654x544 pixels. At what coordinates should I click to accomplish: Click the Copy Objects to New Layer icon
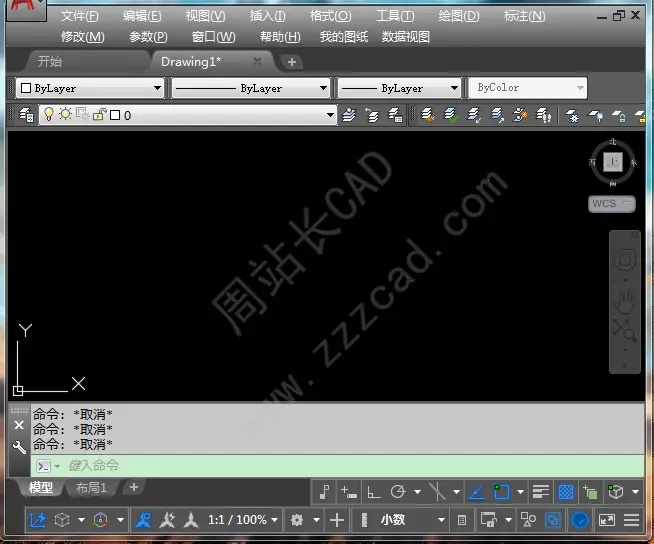click(x=520, y=115)
